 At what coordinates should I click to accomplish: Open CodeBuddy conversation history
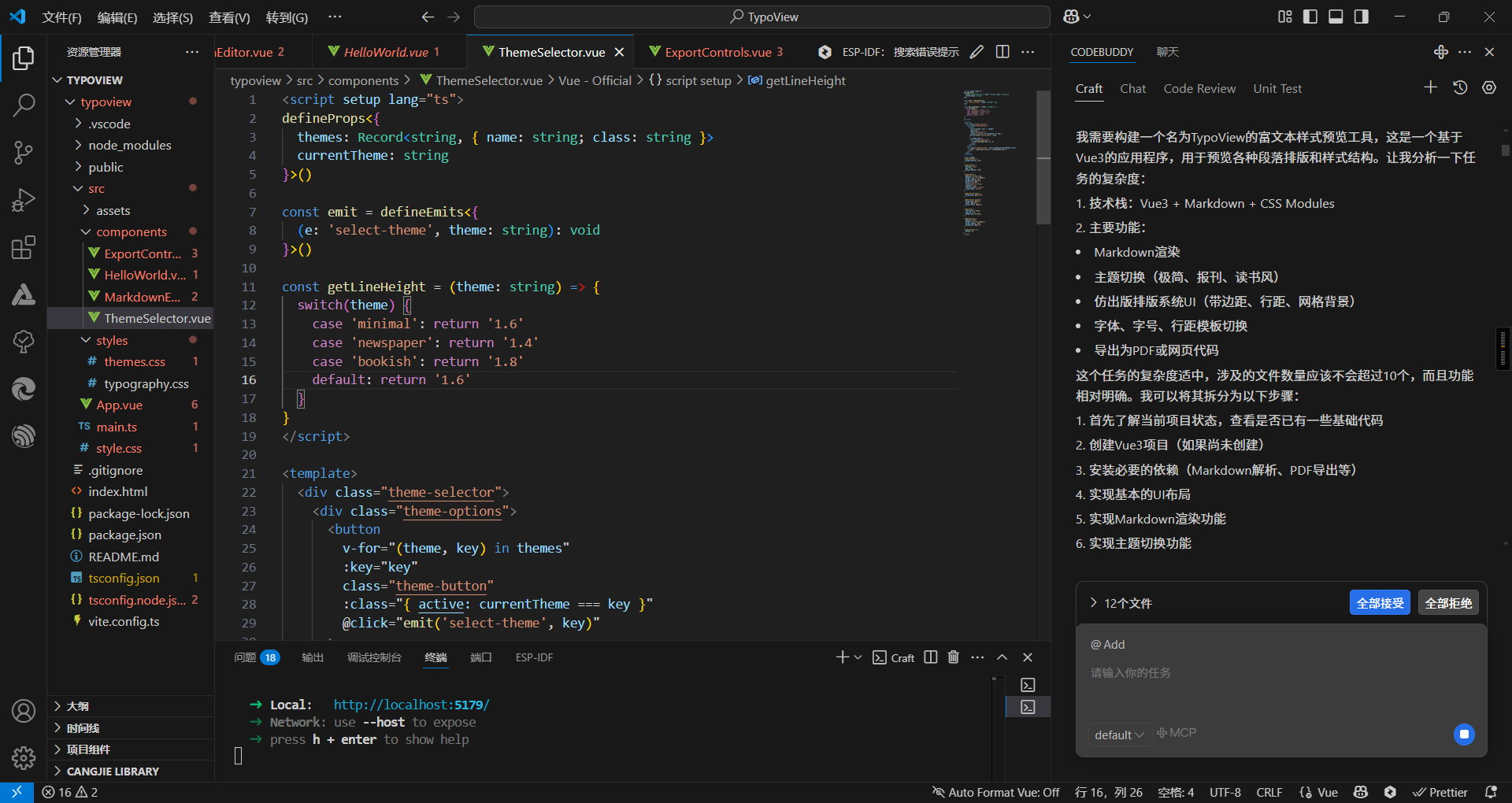[1460, 87]
